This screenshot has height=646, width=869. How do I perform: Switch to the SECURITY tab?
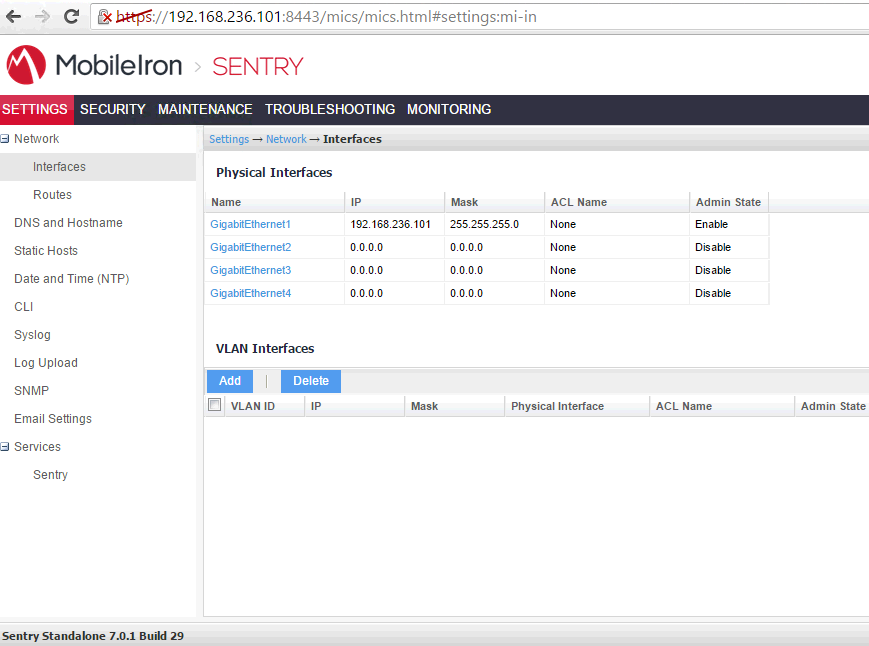113,109
